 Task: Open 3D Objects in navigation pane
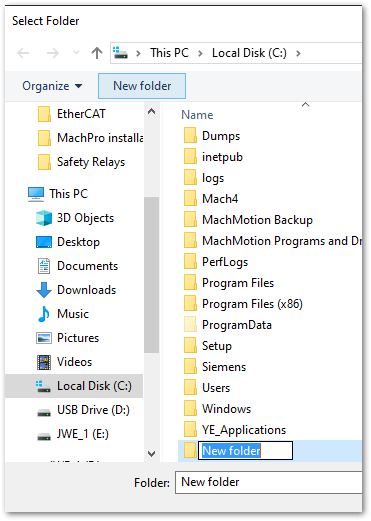click(75, 218)
